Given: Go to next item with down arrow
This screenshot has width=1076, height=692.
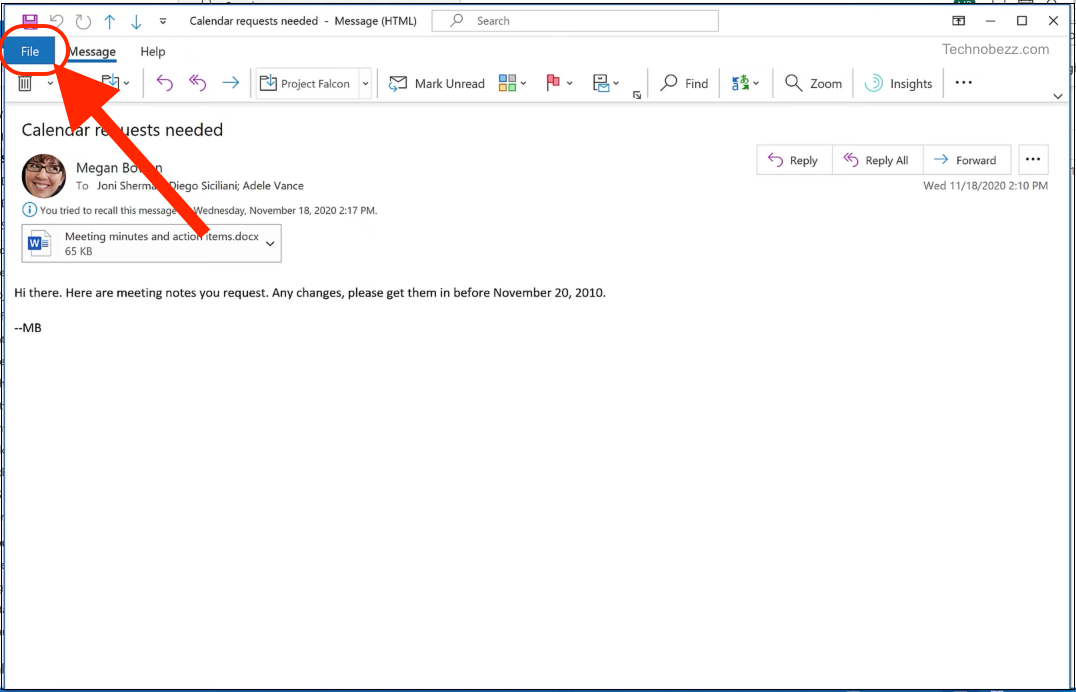Looking at the screenshot, I should (136, 21).
